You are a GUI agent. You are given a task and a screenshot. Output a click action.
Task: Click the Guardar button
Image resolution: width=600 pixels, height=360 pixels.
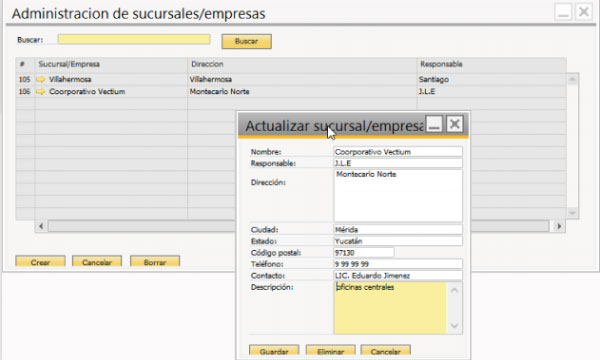pos(274,351)
